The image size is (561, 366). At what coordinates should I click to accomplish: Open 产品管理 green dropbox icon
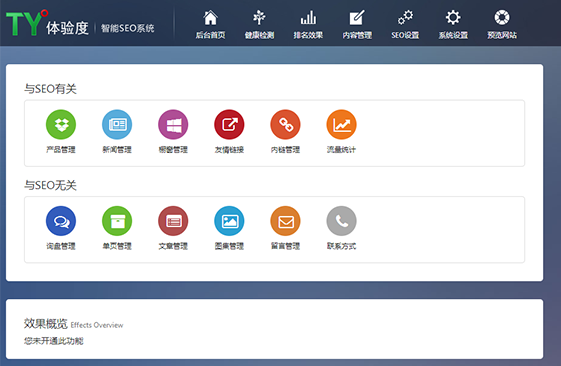click(x=61, y=124)
